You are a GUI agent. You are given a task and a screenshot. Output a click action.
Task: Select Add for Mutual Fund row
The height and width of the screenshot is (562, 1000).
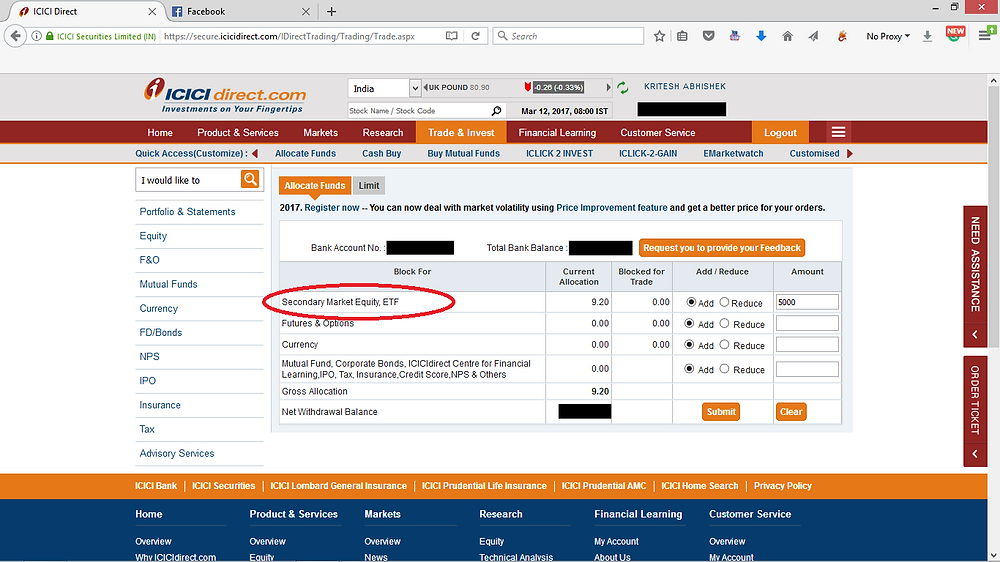coord(689,369)
